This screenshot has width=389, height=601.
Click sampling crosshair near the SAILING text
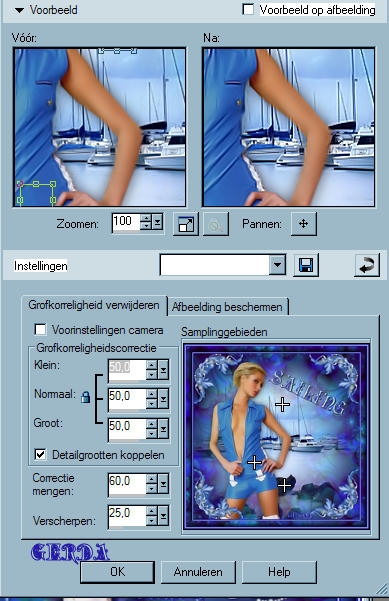pos(283,404)
